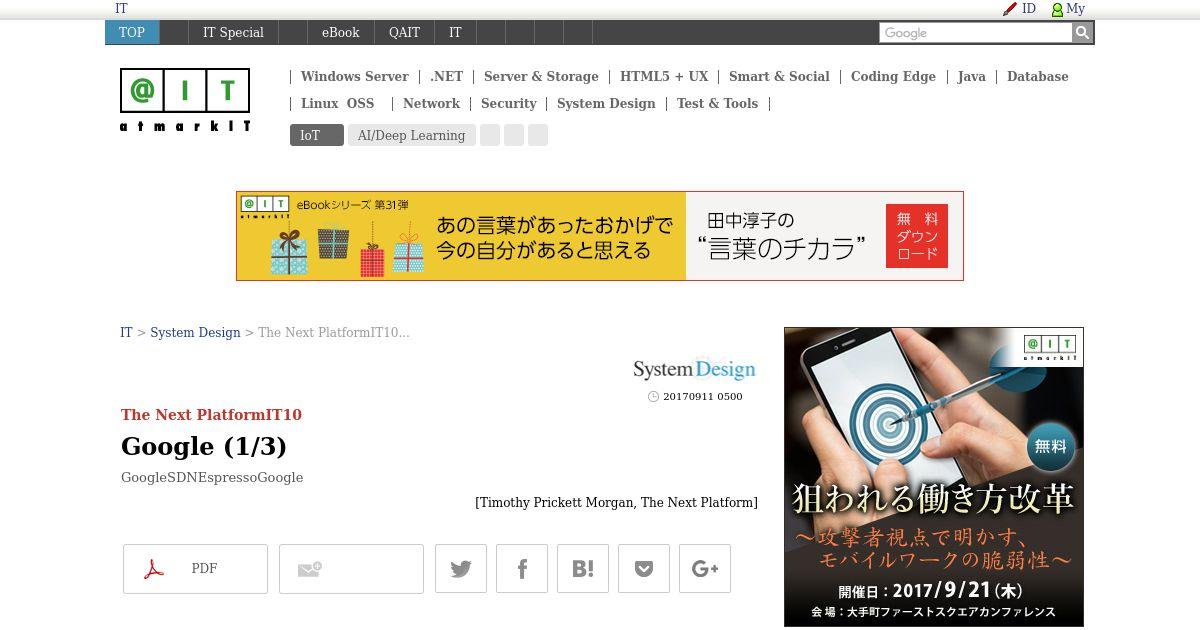Click the green person My icon

tap(1057, 9)
